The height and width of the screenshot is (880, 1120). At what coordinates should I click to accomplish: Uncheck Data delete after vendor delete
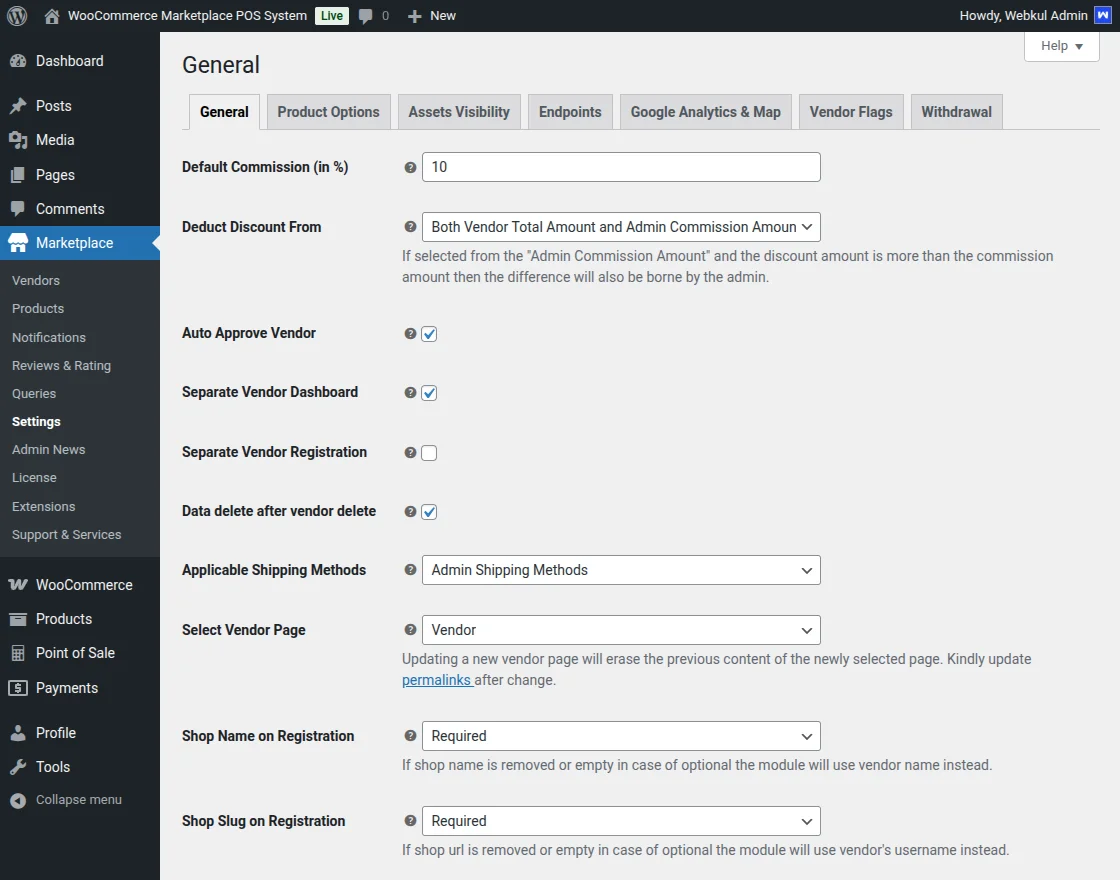coord(429,511)
